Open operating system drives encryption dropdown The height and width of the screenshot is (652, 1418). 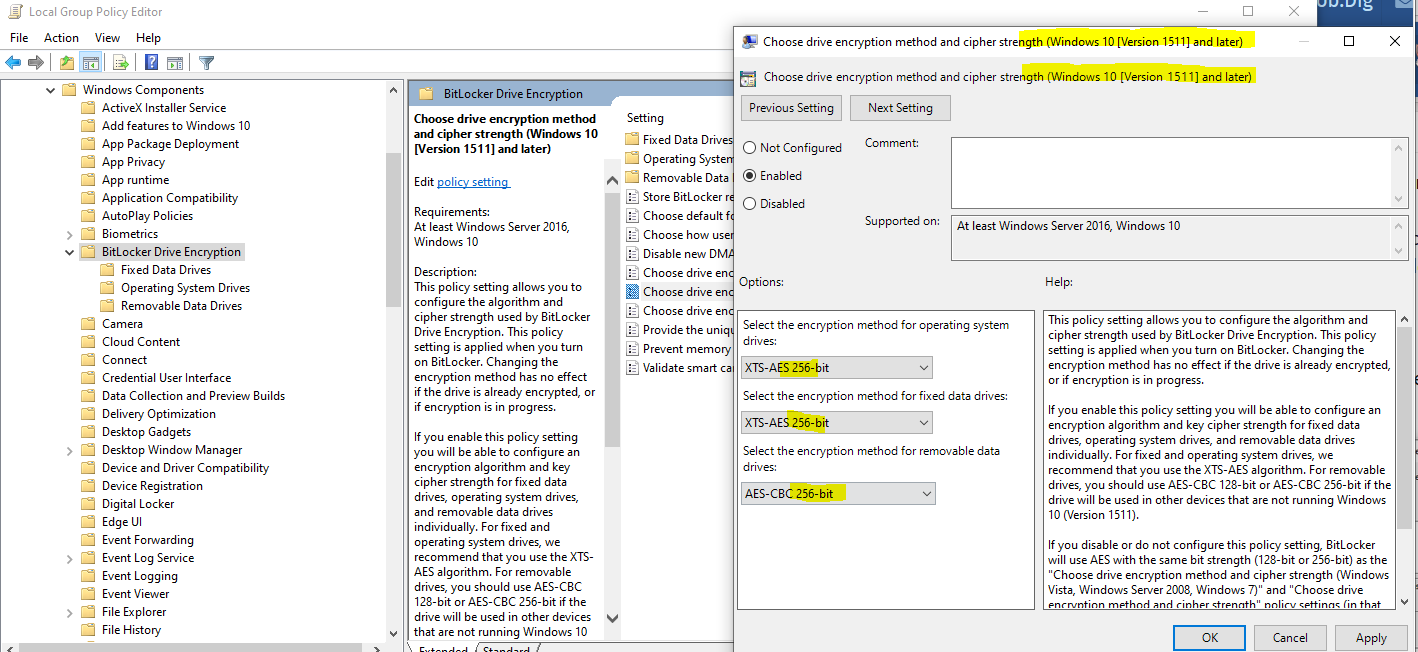tap(837, 367)
